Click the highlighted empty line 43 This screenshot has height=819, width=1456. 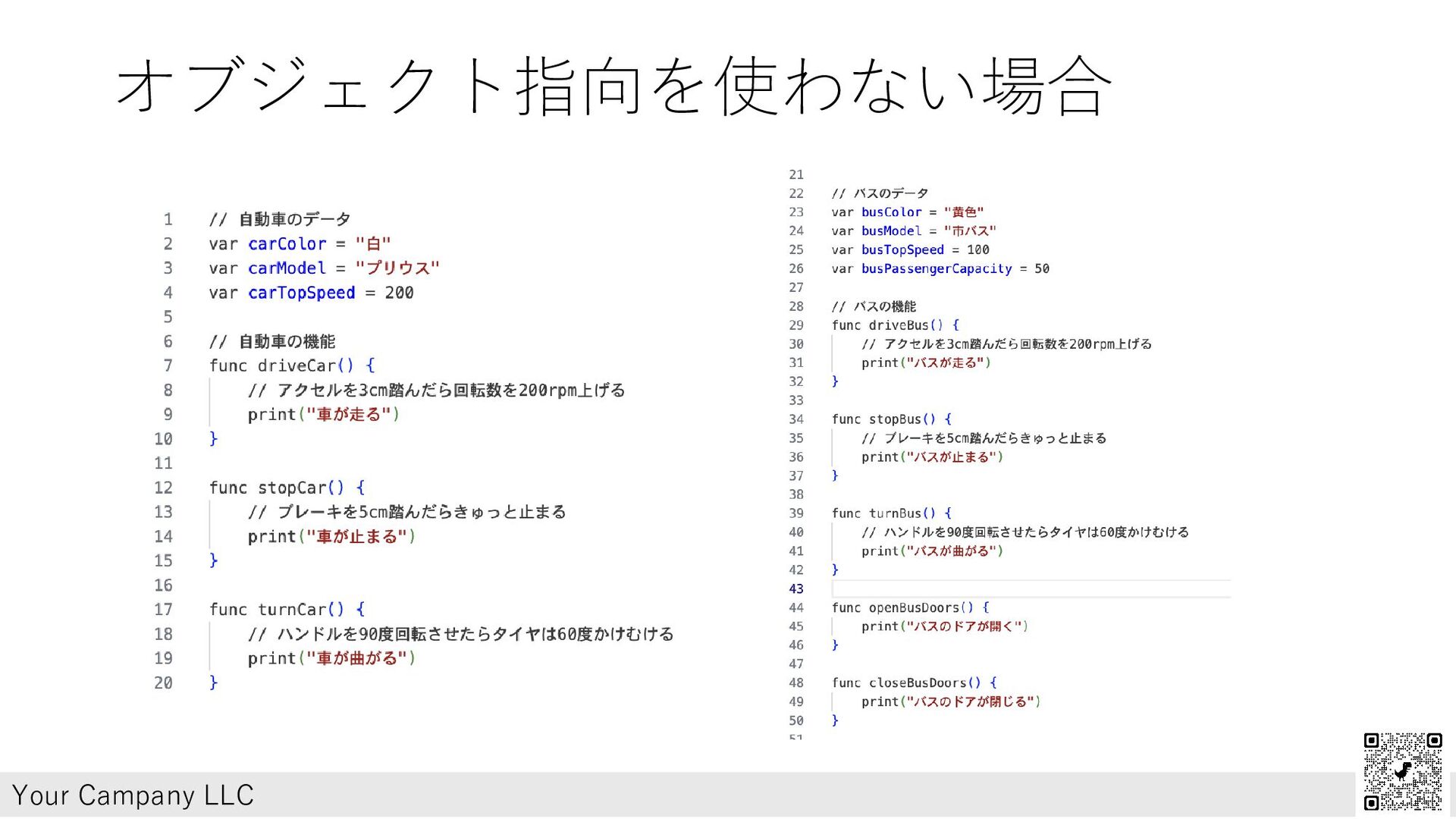(x=1030, y=588)
